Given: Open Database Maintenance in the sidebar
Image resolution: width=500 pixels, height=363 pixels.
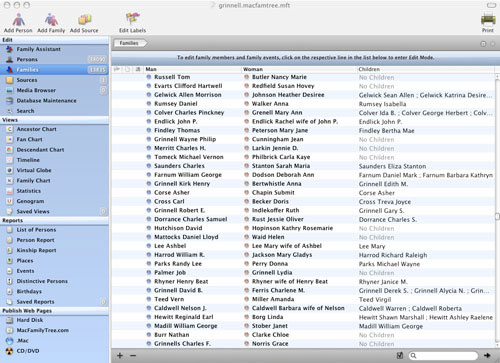Looking at the screenshot, I should (x=54, y=101).
